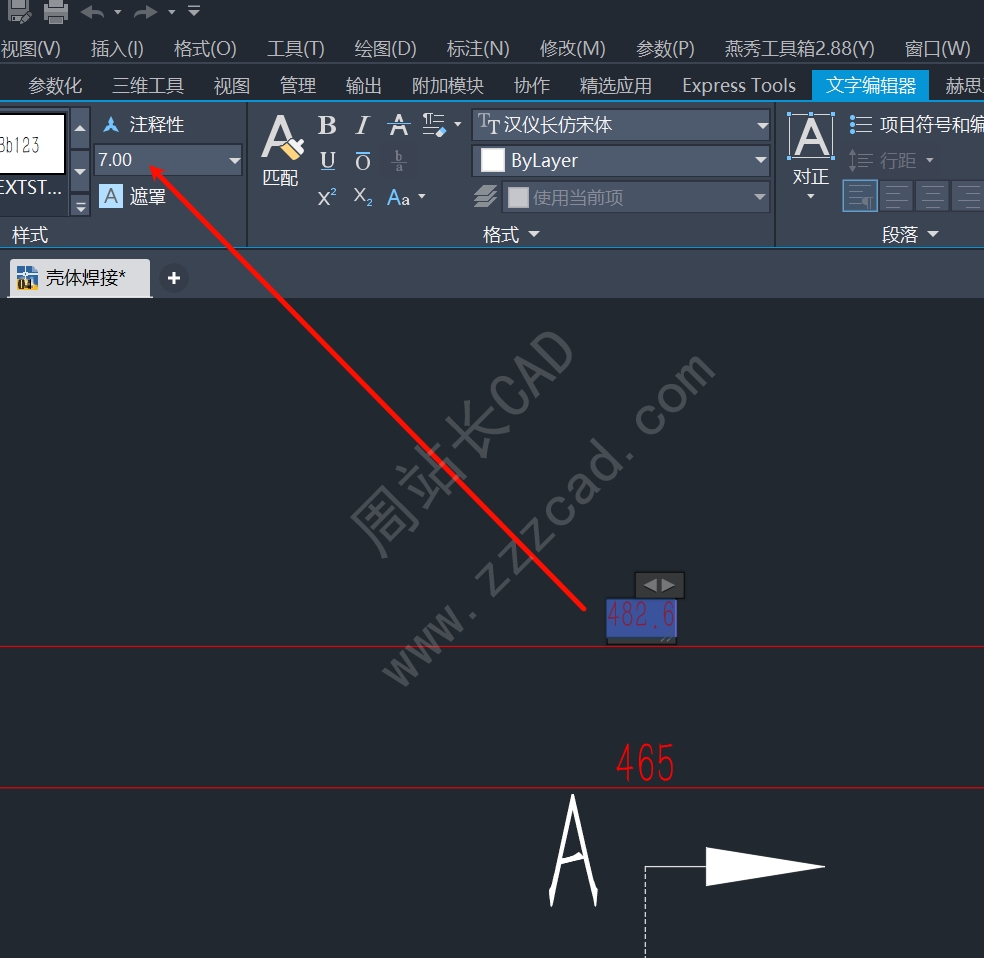Click the new drawing tab plus button
Viewport: 984px width, 958px height.
[x=173, y=278]
